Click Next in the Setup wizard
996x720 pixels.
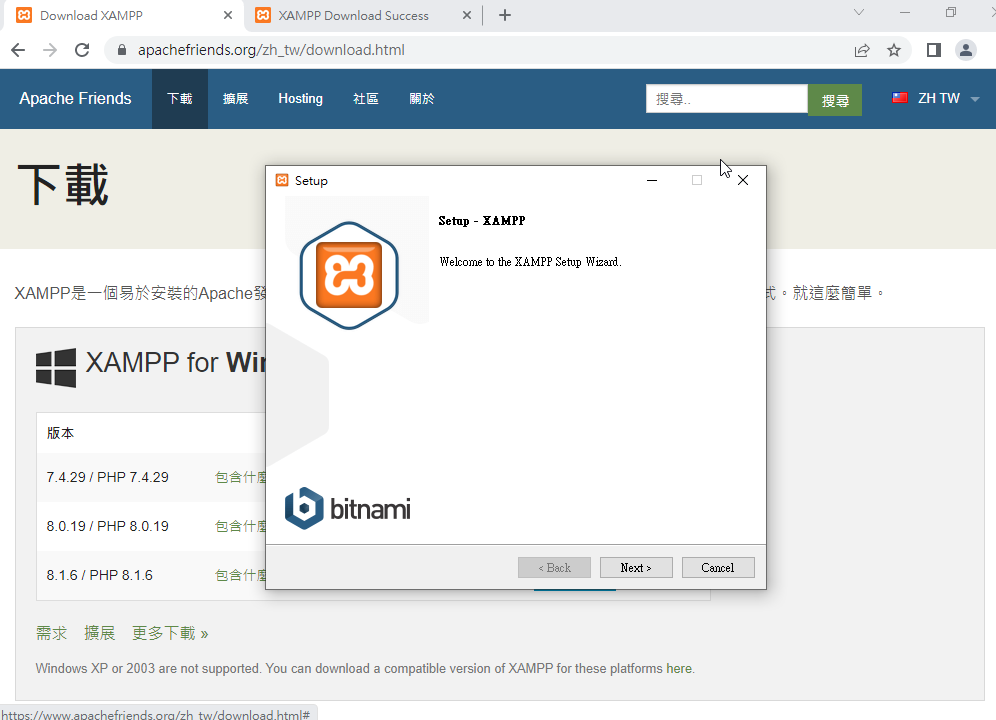[x=636, y=567]
